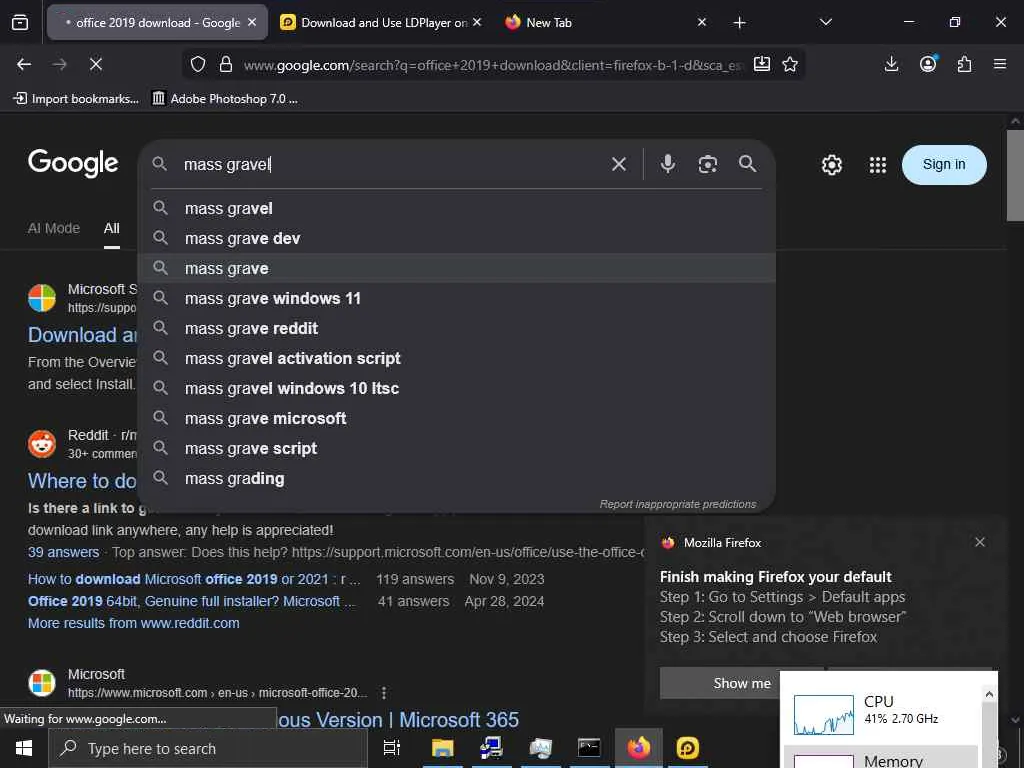
Task: Choose suggestion mass gravel windows 10 ltsc
Action: (x=457, y=389)
